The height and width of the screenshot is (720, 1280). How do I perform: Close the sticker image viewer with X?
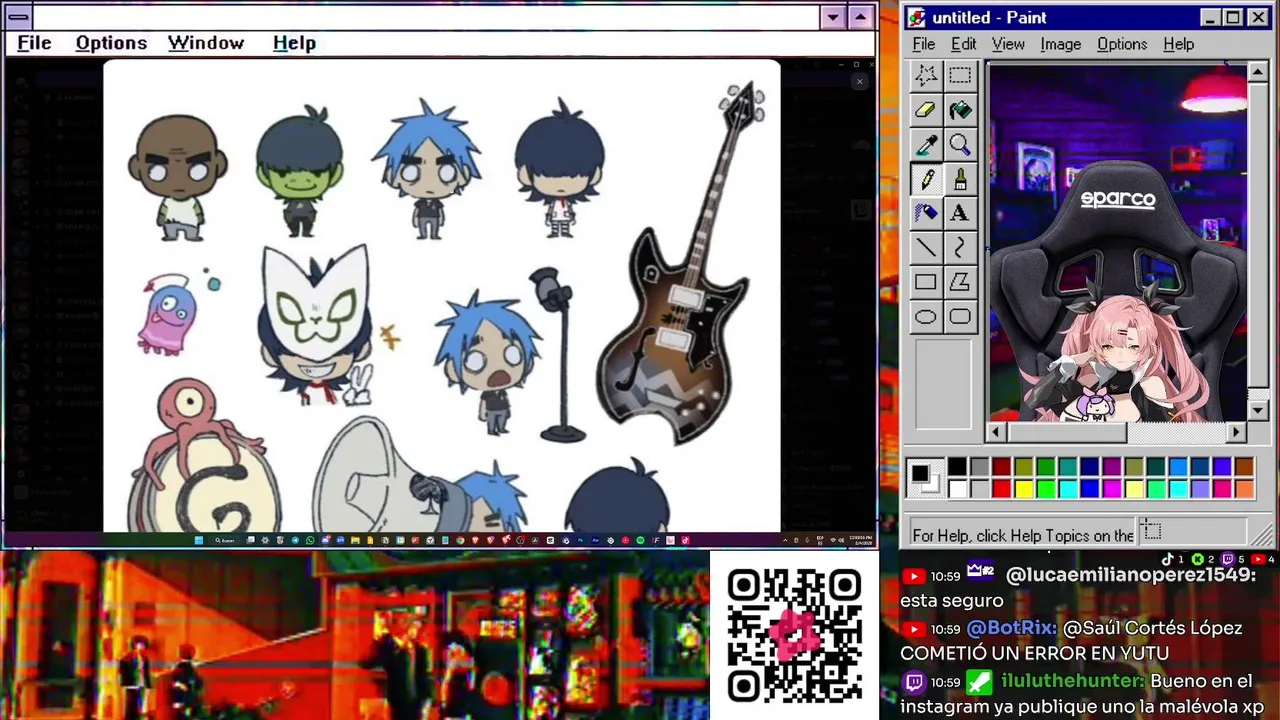click(859, 81)
